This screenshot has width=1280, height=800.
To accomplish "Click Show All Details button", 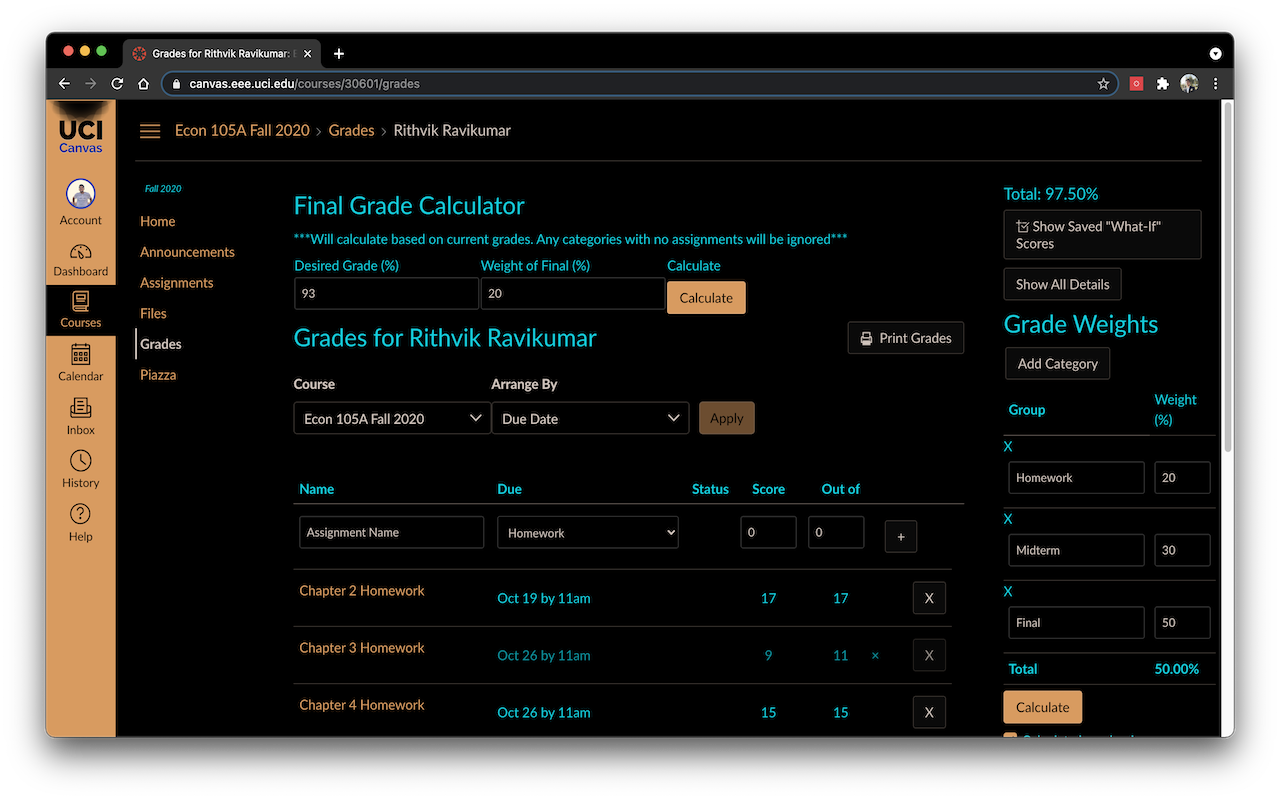I will [1063, 284].
